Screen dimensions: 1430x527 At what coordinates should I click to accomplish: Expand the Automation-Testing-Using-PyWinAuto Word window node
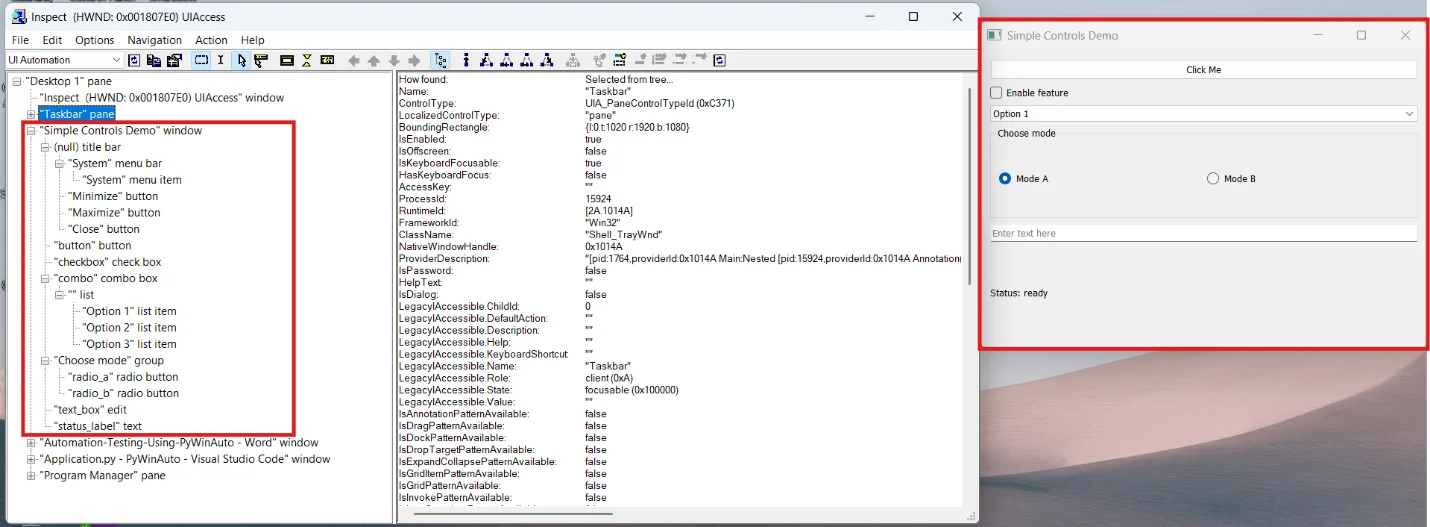tap(31, 443)
